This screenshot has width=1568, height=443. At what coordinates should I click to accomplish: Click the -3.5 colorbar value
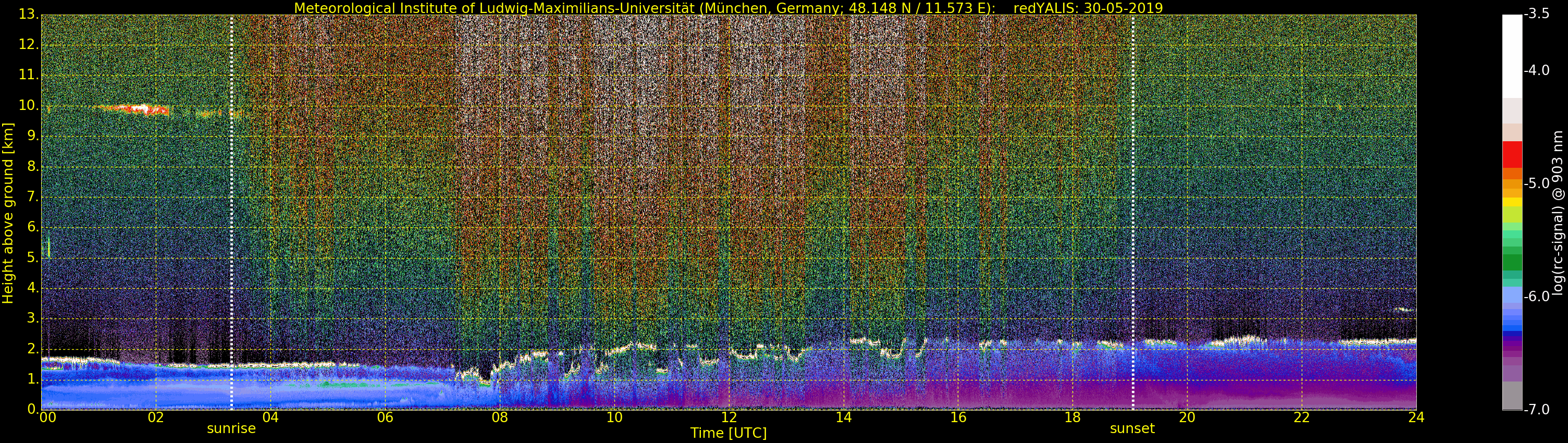(1537, 14)
